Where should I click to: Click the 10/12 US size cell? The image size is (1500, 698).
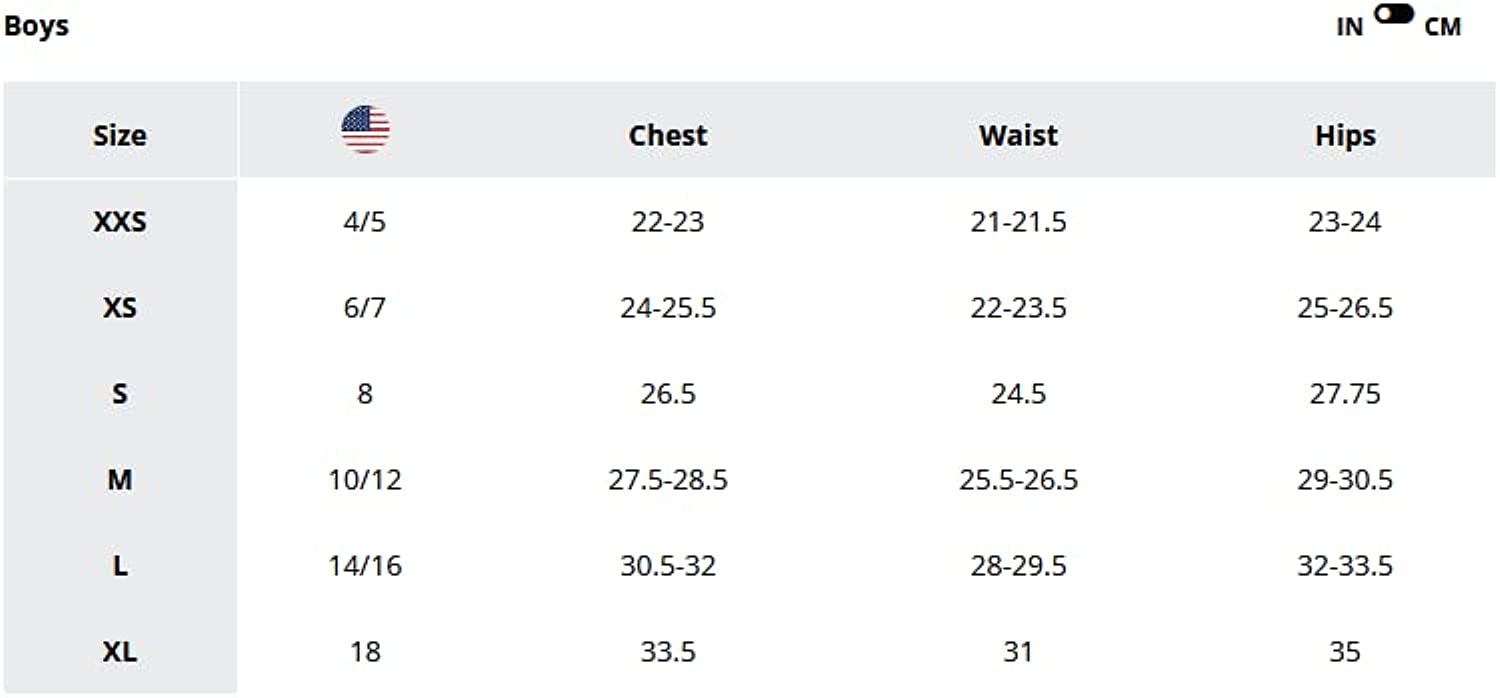[x=364, y=480]
